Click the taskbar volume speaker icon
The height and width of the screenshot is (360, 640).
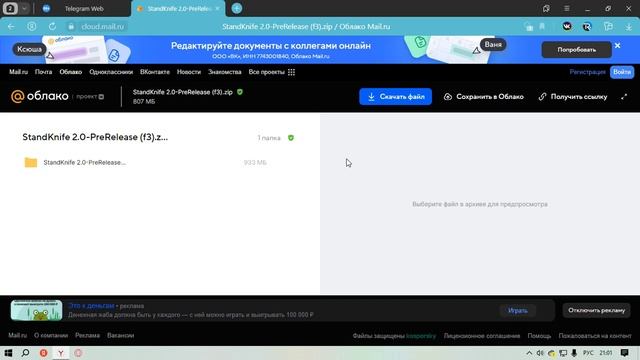[540, 353]
